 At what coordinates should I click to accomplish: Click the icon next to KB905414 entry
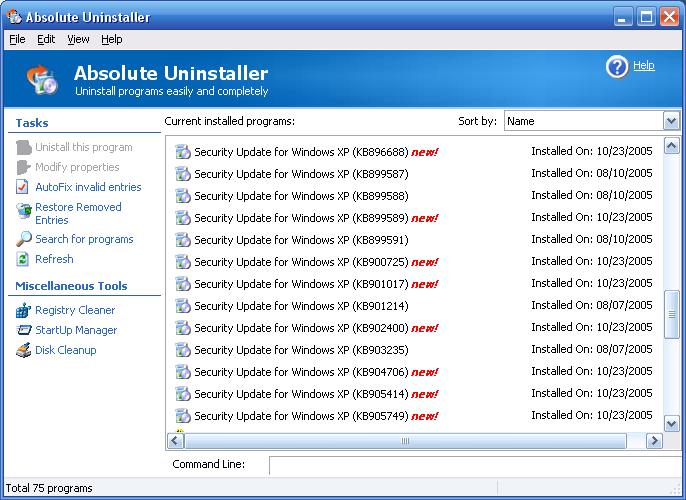click(x=183, y=394)
